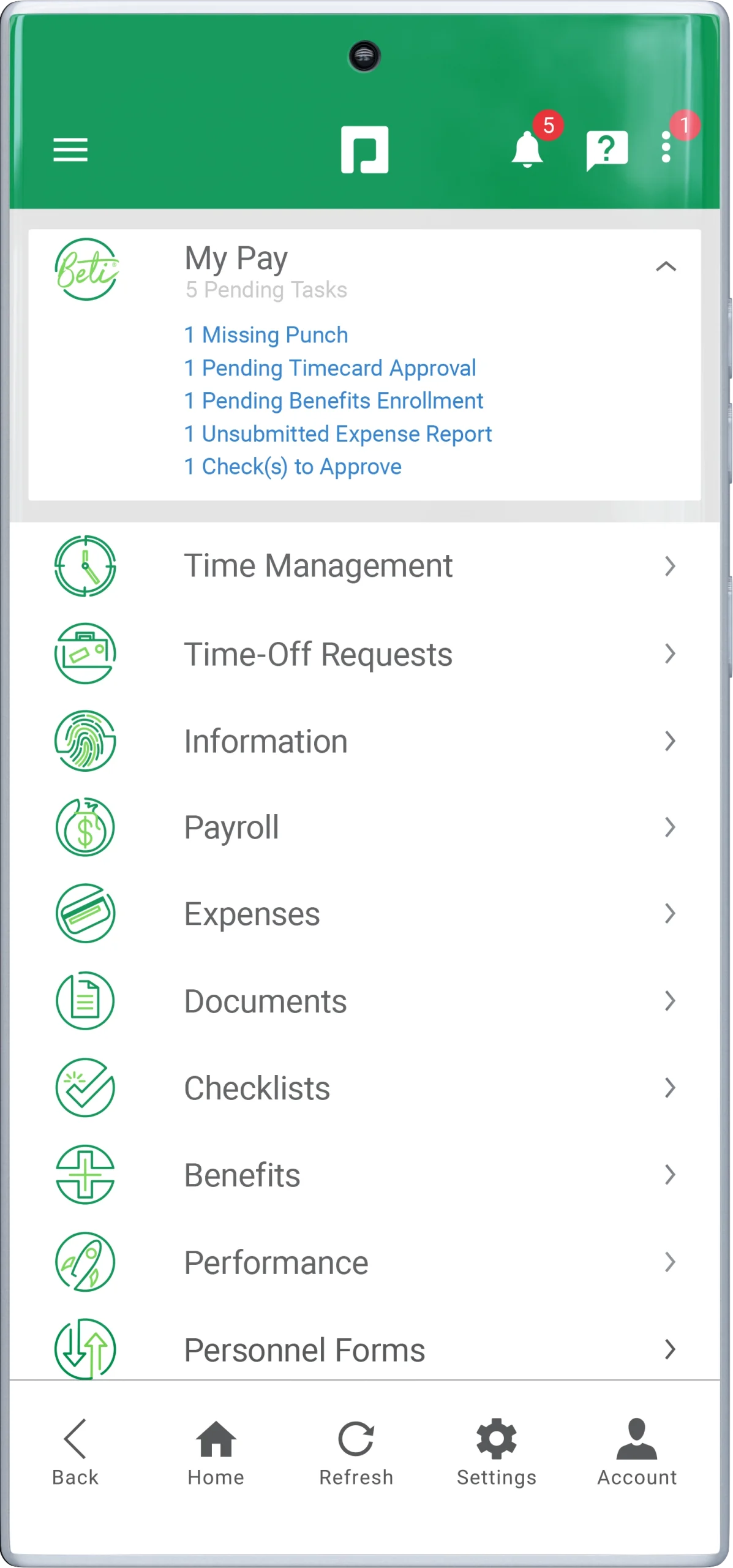Viewport: 733px width, 1568px height.
Task: Expand the Expenses chevron arrow
Action: click(x=670, y=914)
